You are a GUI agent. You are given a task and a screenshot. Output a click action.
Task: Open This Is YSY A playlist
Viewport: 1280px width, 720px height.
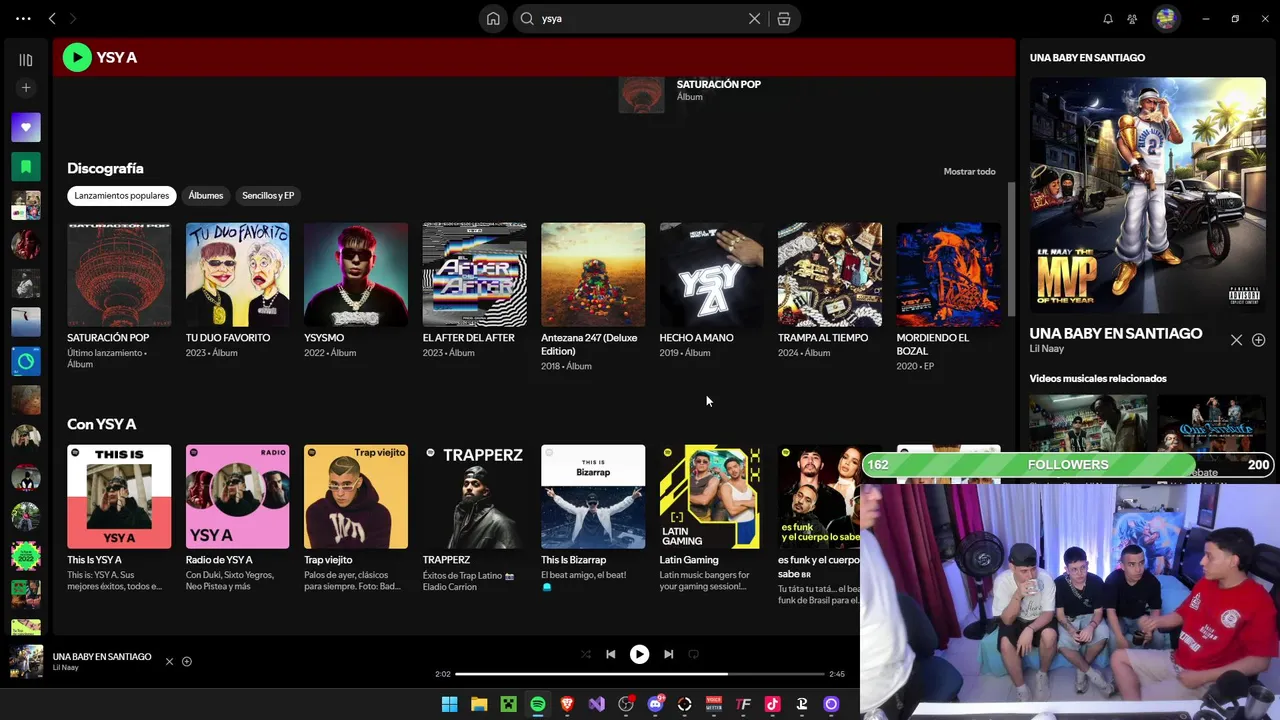tap(119, 496)
